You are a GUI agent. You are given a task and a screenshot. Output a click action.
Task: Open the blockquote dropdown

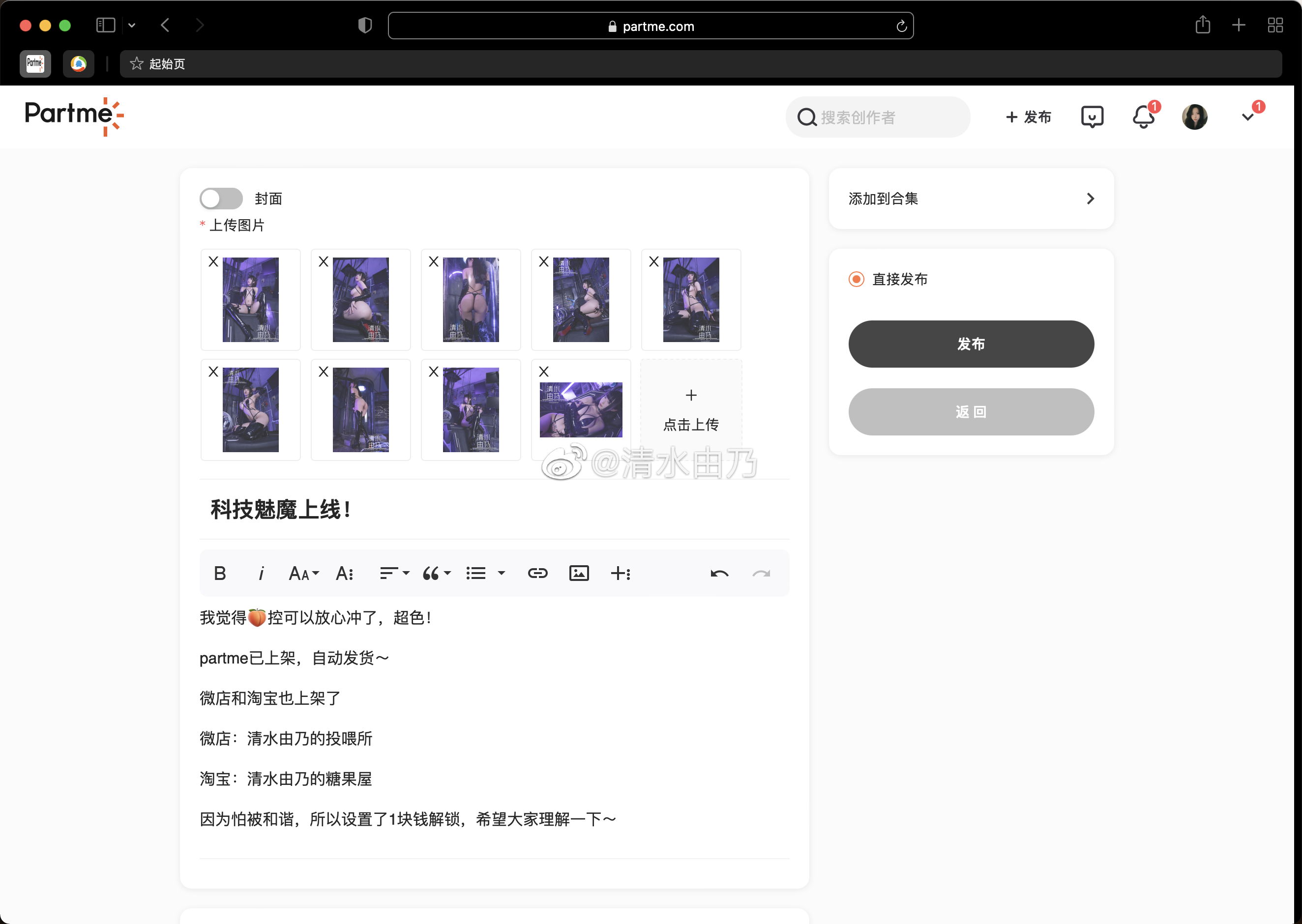(x=437, y=574)
